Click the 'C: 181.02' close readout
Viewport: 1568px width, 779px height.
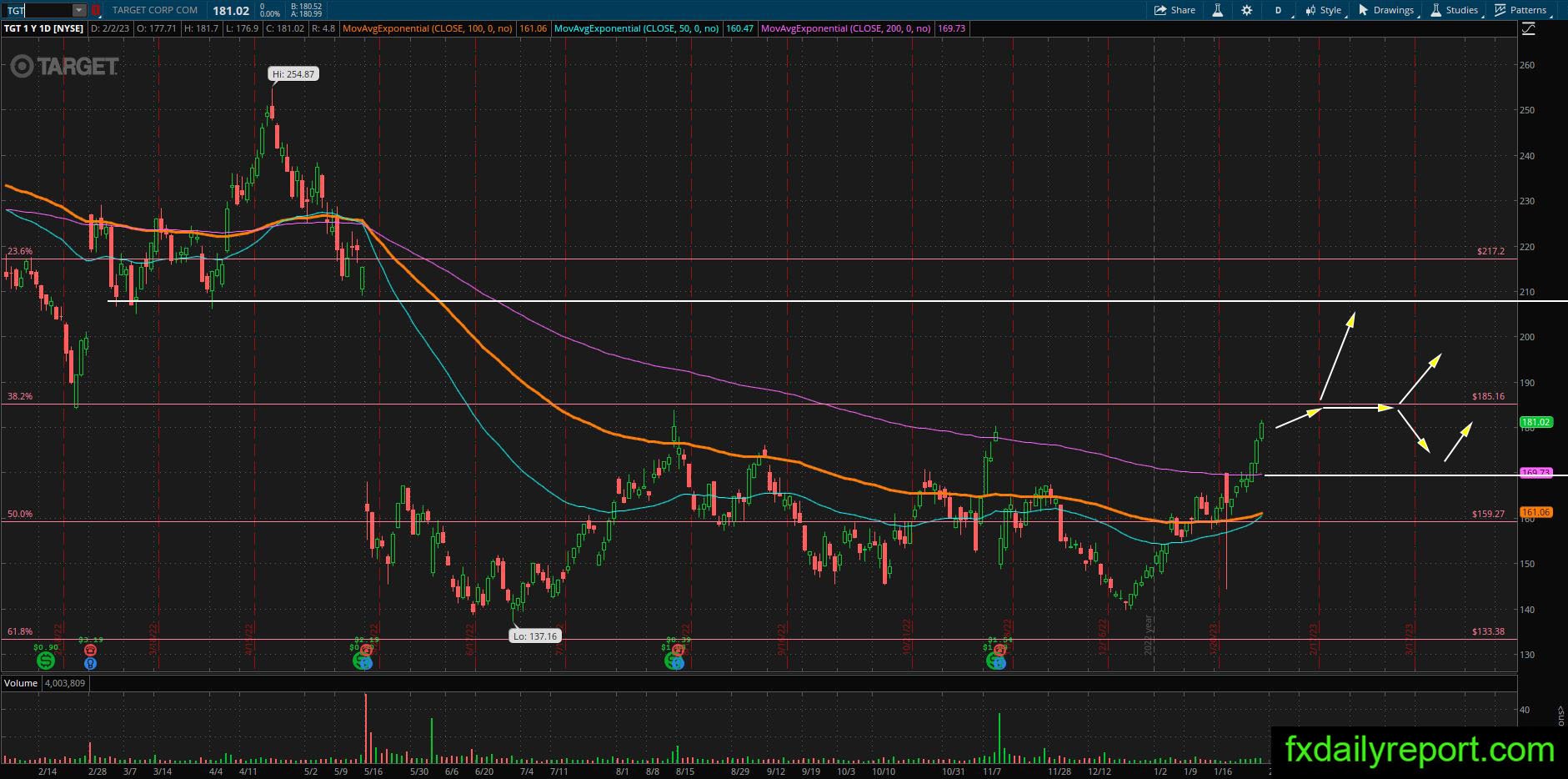click(285, 28)
